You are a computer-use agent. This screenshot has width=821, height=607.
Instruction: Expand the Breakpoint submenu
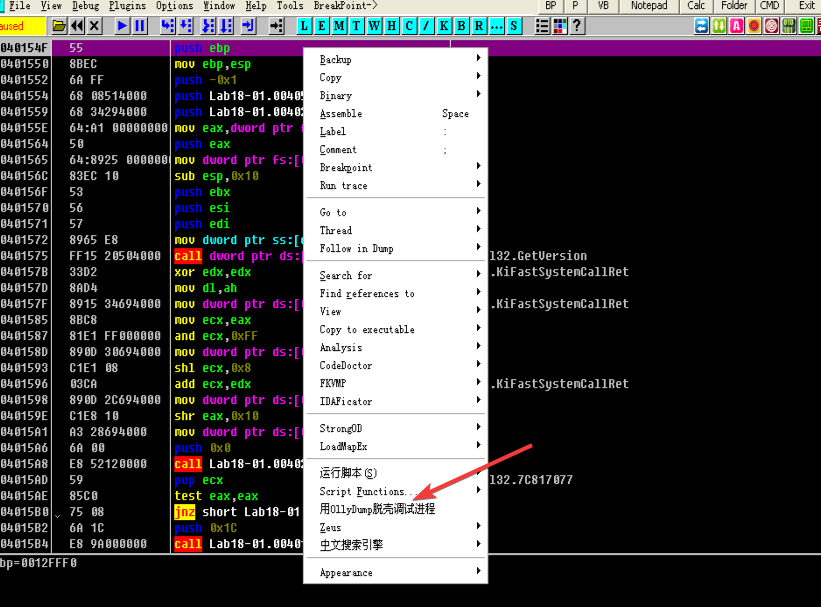point(396,168)
